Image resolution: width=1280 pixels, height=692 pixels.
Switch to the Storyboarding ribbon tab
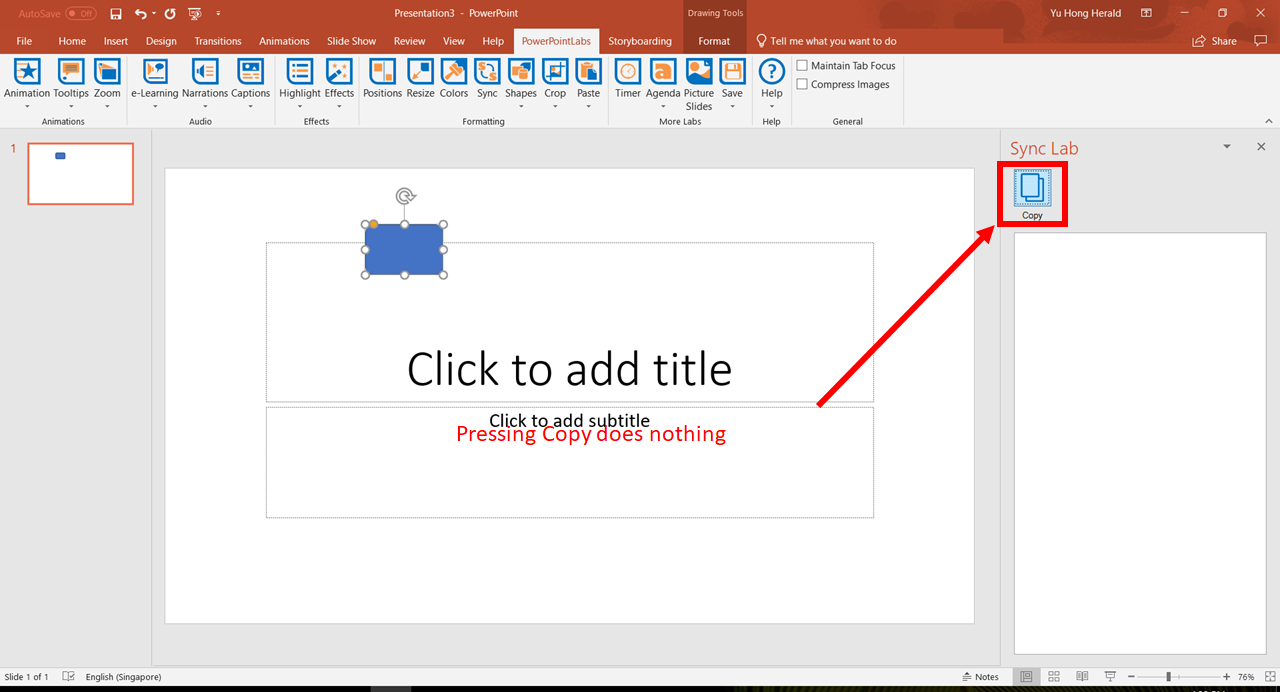[x=640, y=41]
